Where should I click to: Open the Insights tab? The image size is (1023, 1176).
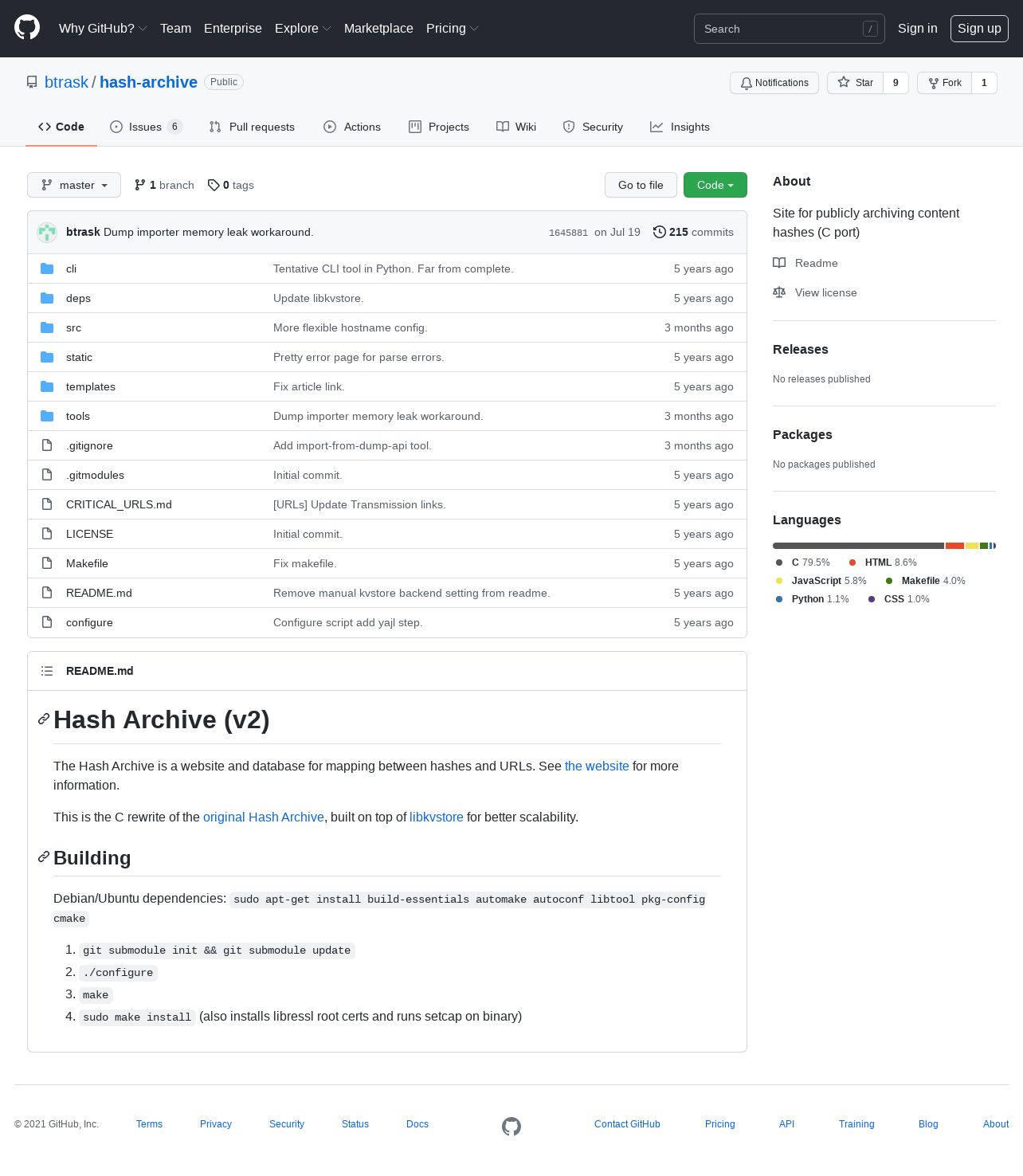click(x=680, y=127)
